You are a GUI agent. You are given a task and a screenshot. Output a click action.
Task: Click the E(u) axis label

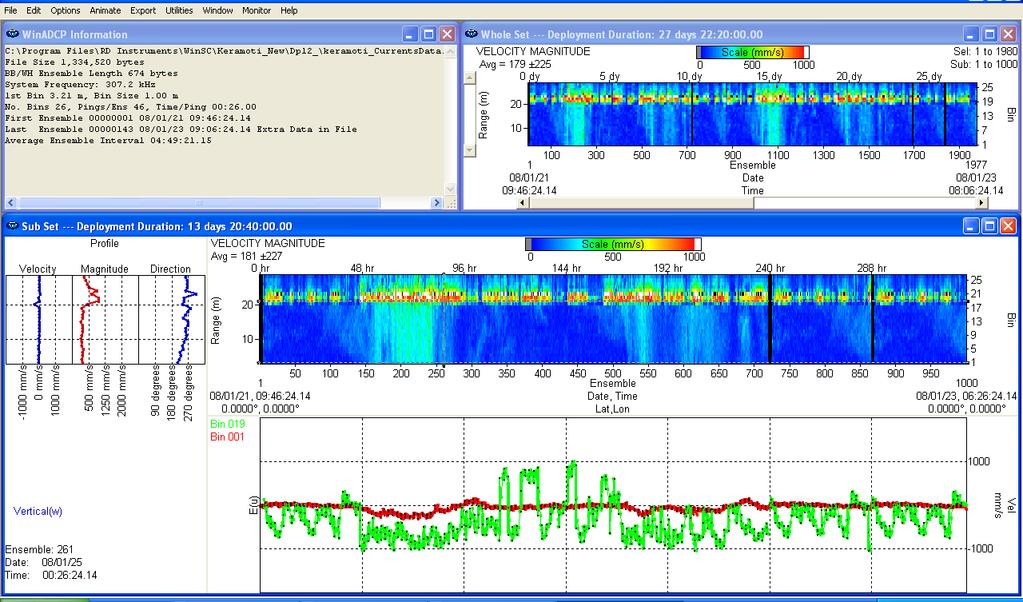[253, 505]
